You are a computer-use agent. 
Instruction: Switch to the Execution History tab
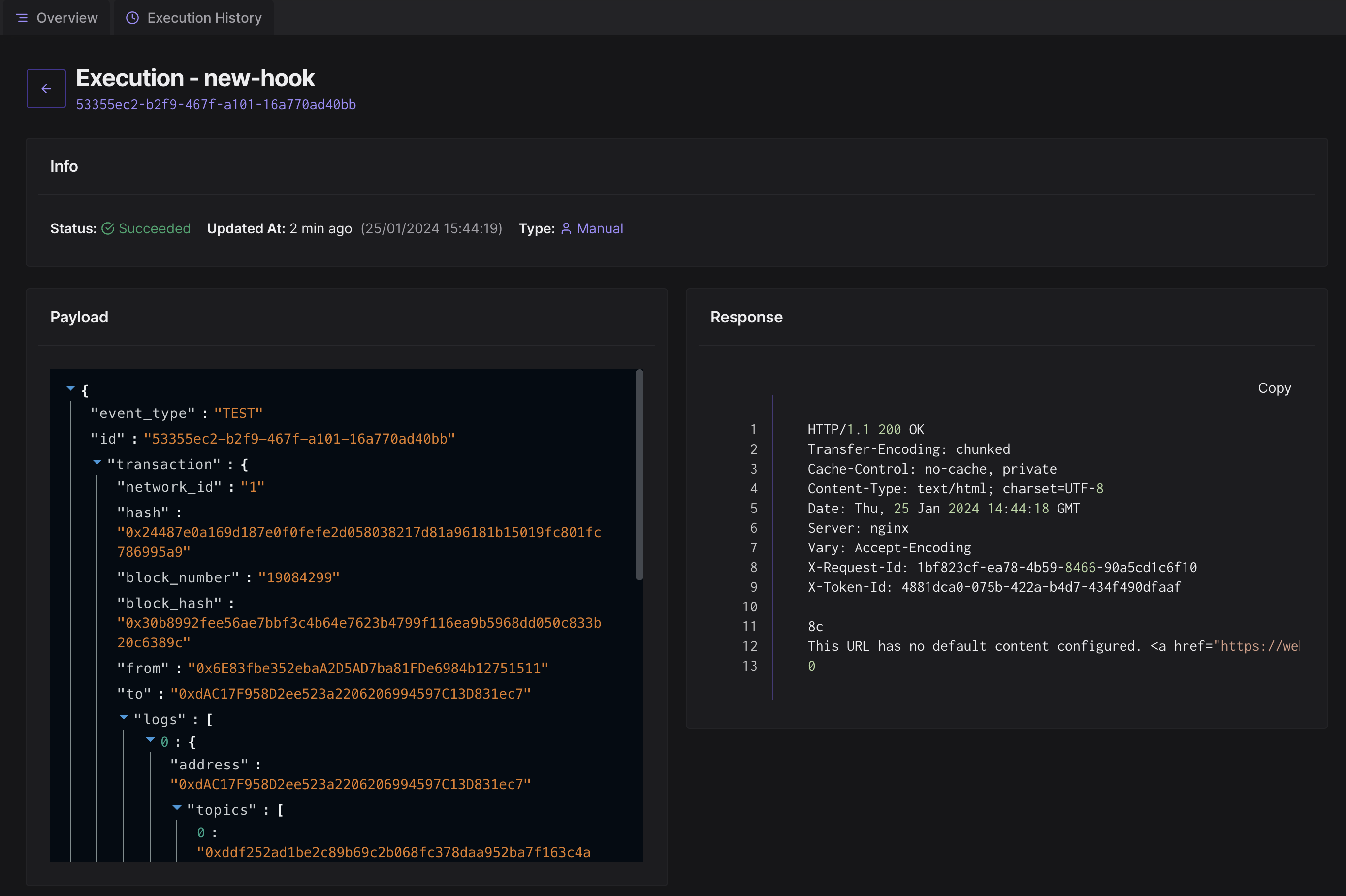point(193,18)
